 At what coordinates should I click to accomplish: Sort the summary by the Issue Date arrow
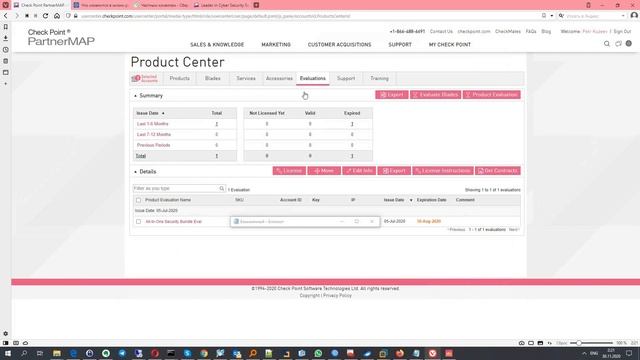click(x=163, y=113)
